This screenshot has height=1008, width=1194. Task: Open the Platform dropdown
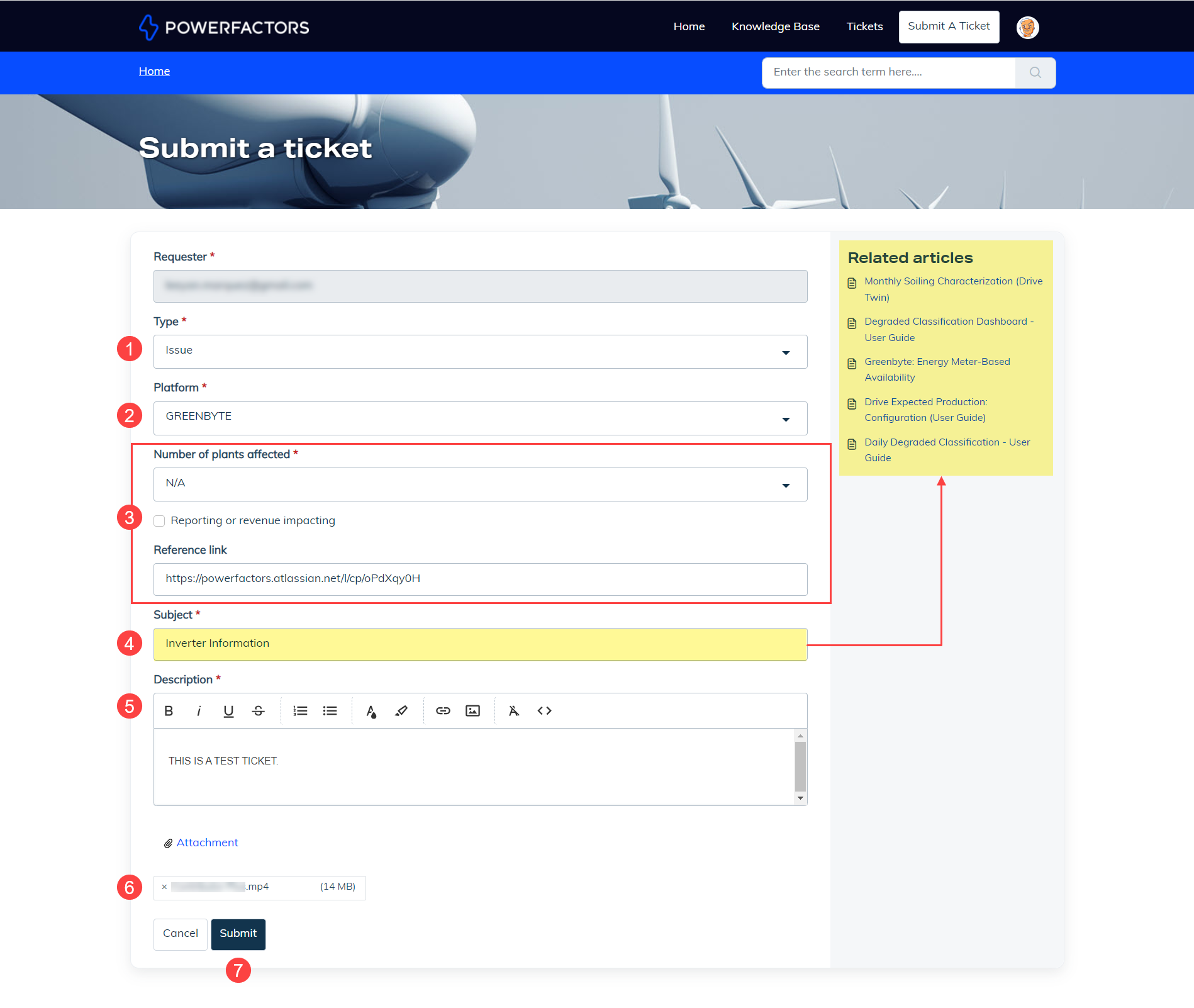(x=480, y=418)
